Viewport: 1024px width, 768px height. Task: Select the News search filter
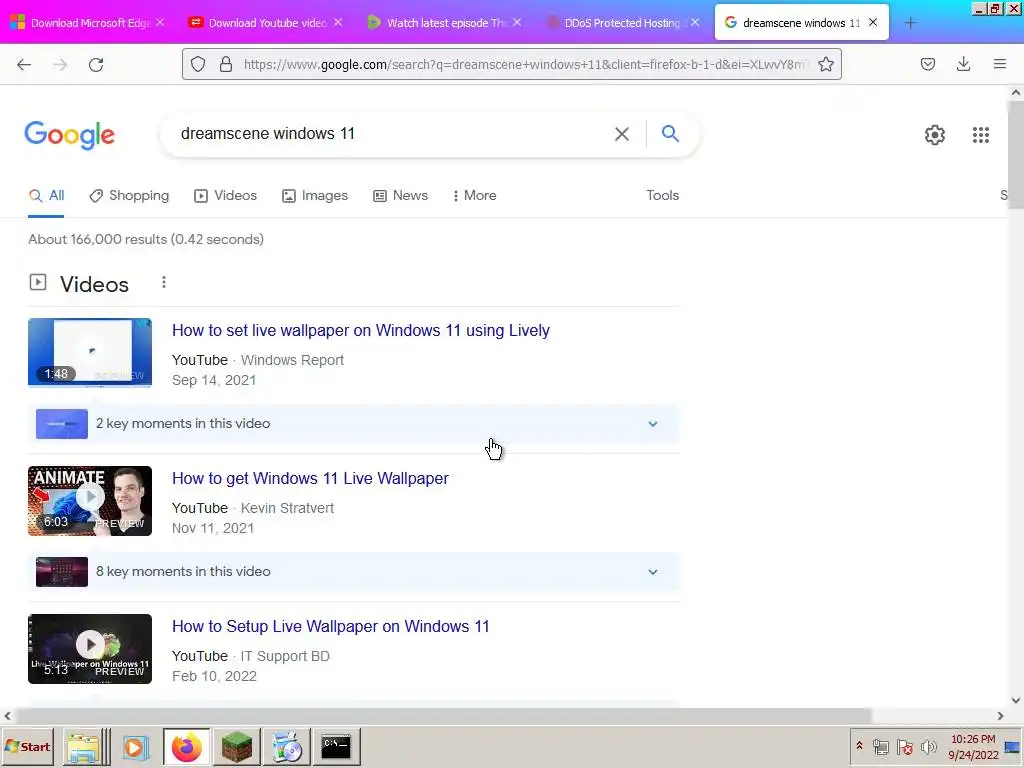click(400, 195)
